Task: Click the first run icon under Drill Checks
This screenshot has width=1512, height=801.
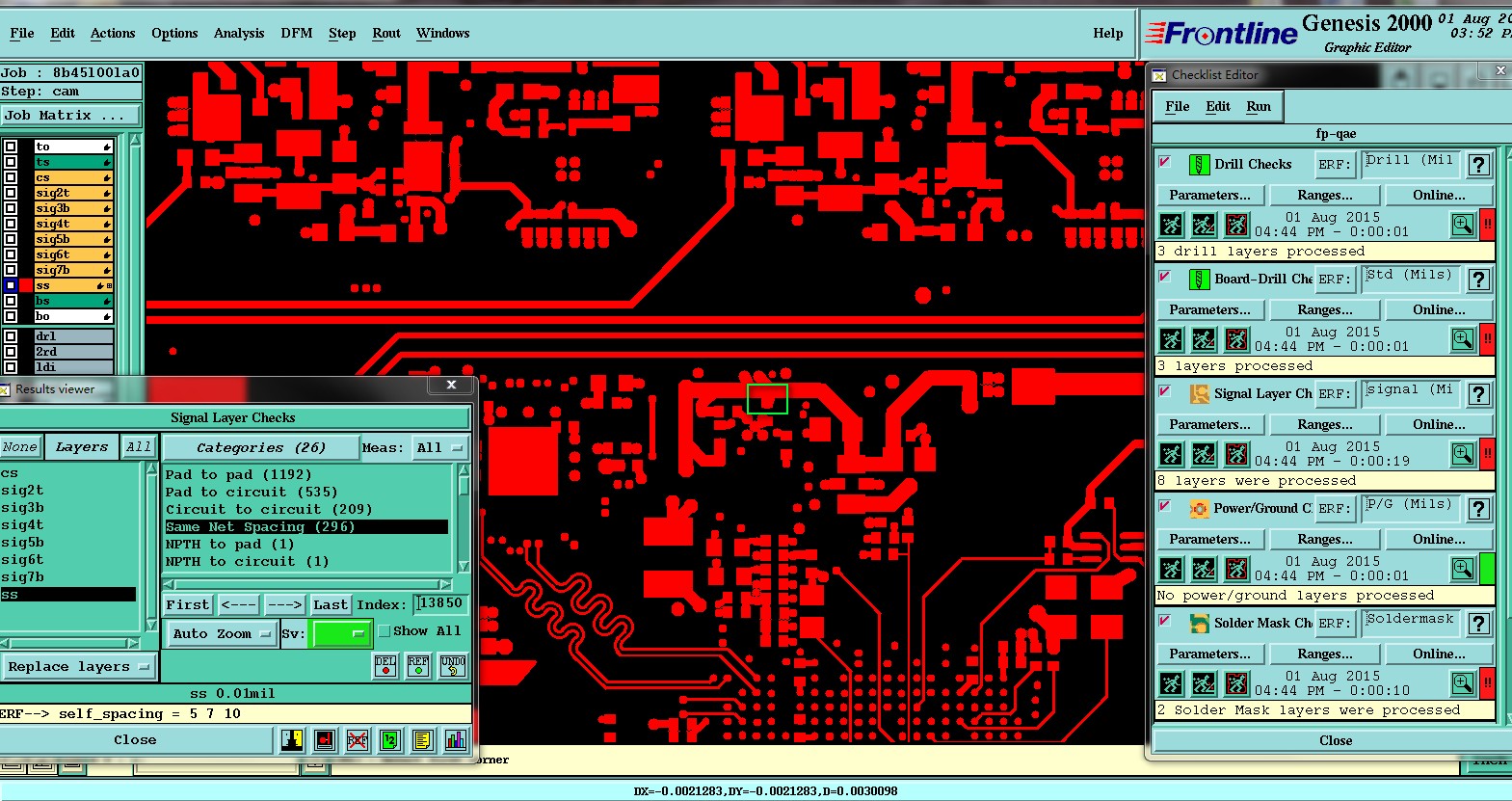Action: (1171, 226)
